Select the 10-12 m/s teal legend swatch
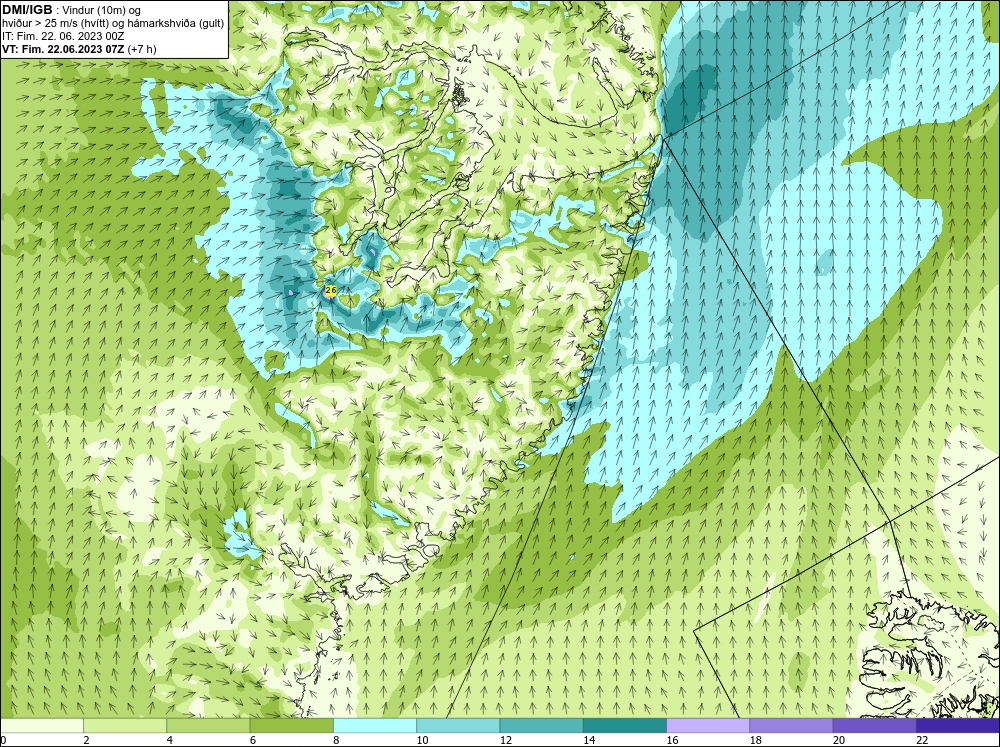 point(458,725)
